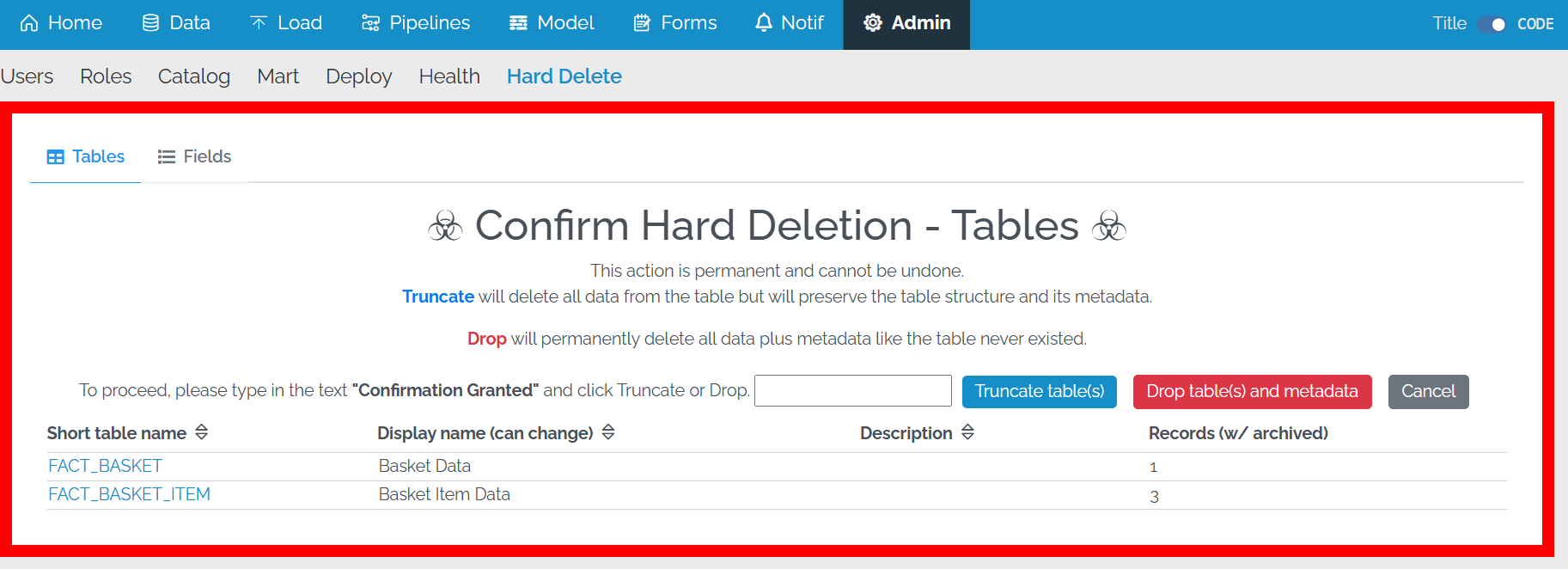1568x569 pixels.
Task: Open Forms via its clipboard icon
Action: [x=641, y=23]
